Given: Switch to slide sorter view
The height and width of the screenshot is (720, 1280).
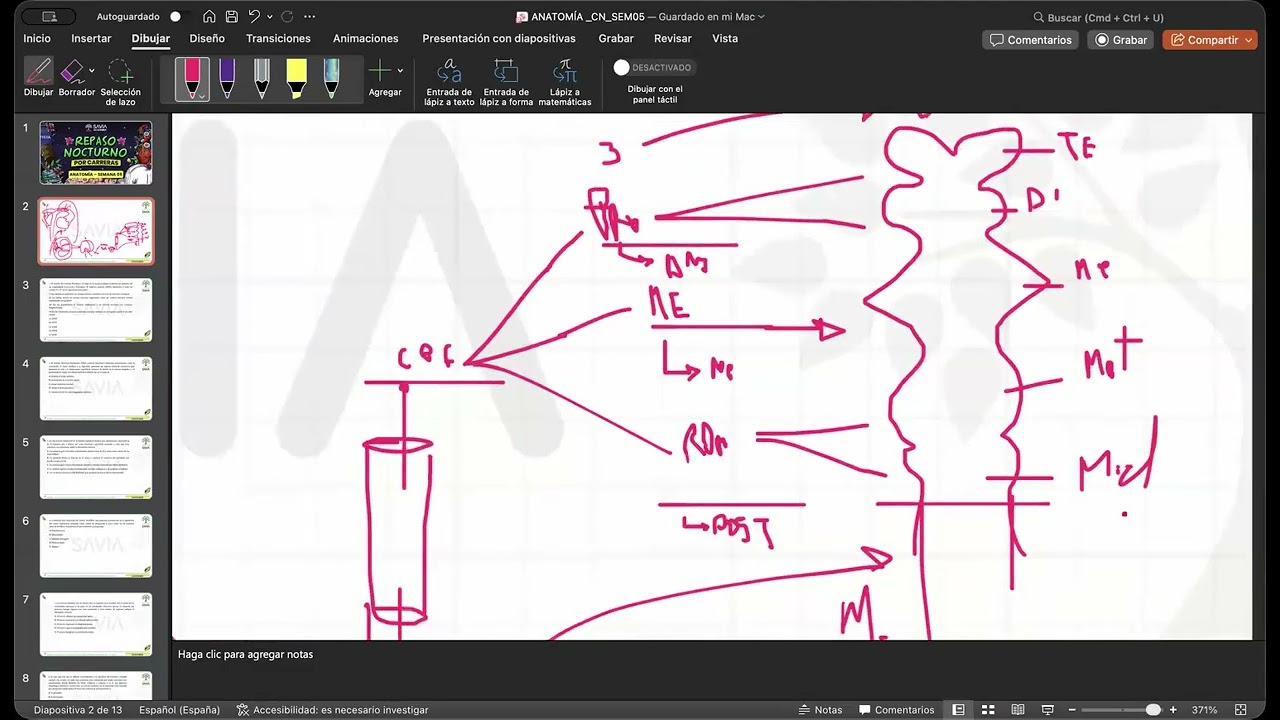Looking at the screenshot, I should point(988,710).
